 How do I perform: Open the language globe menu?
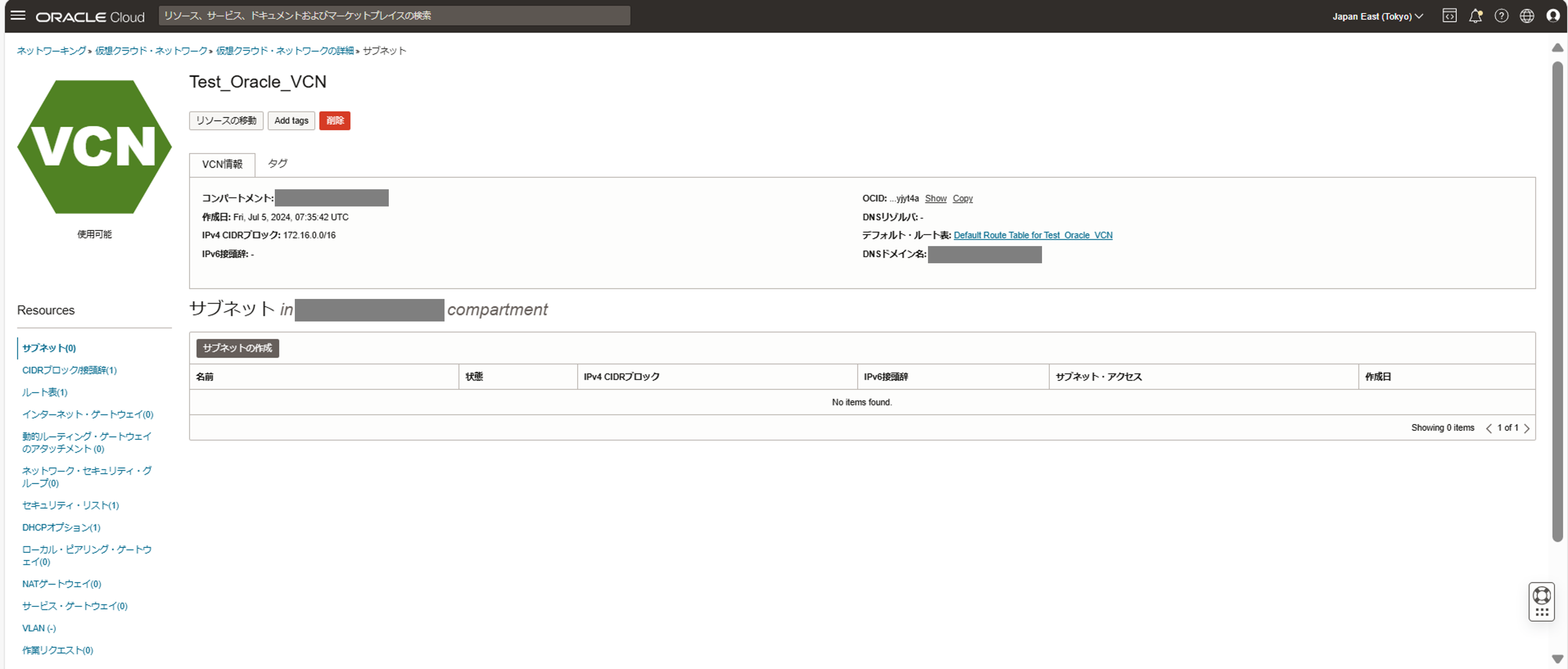point(1527,16)
